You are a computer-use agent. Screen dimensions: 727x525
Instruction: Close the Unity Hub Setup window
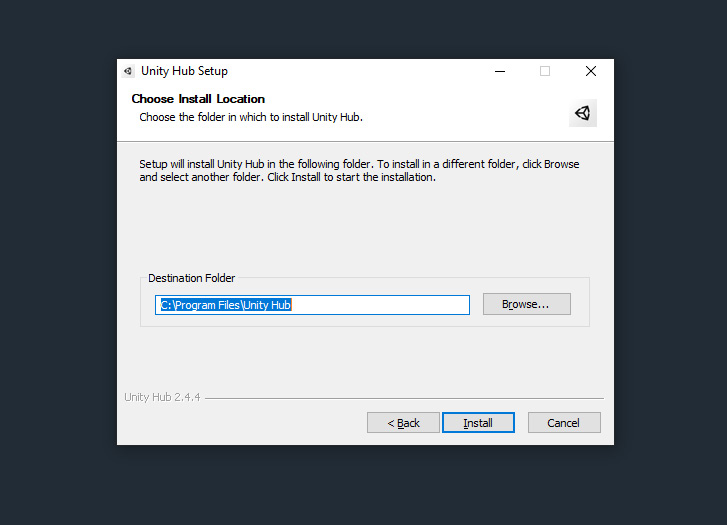pos(591,71)
